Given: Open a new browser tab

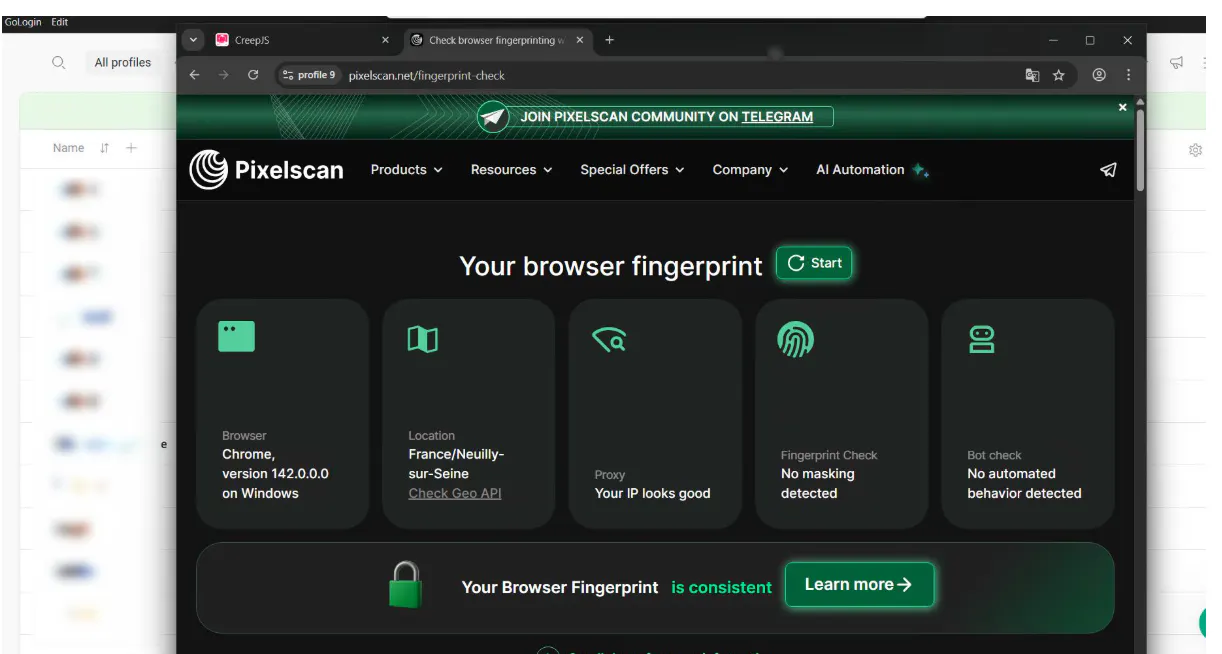Looking at the screenshot, I should pos(609,40).
